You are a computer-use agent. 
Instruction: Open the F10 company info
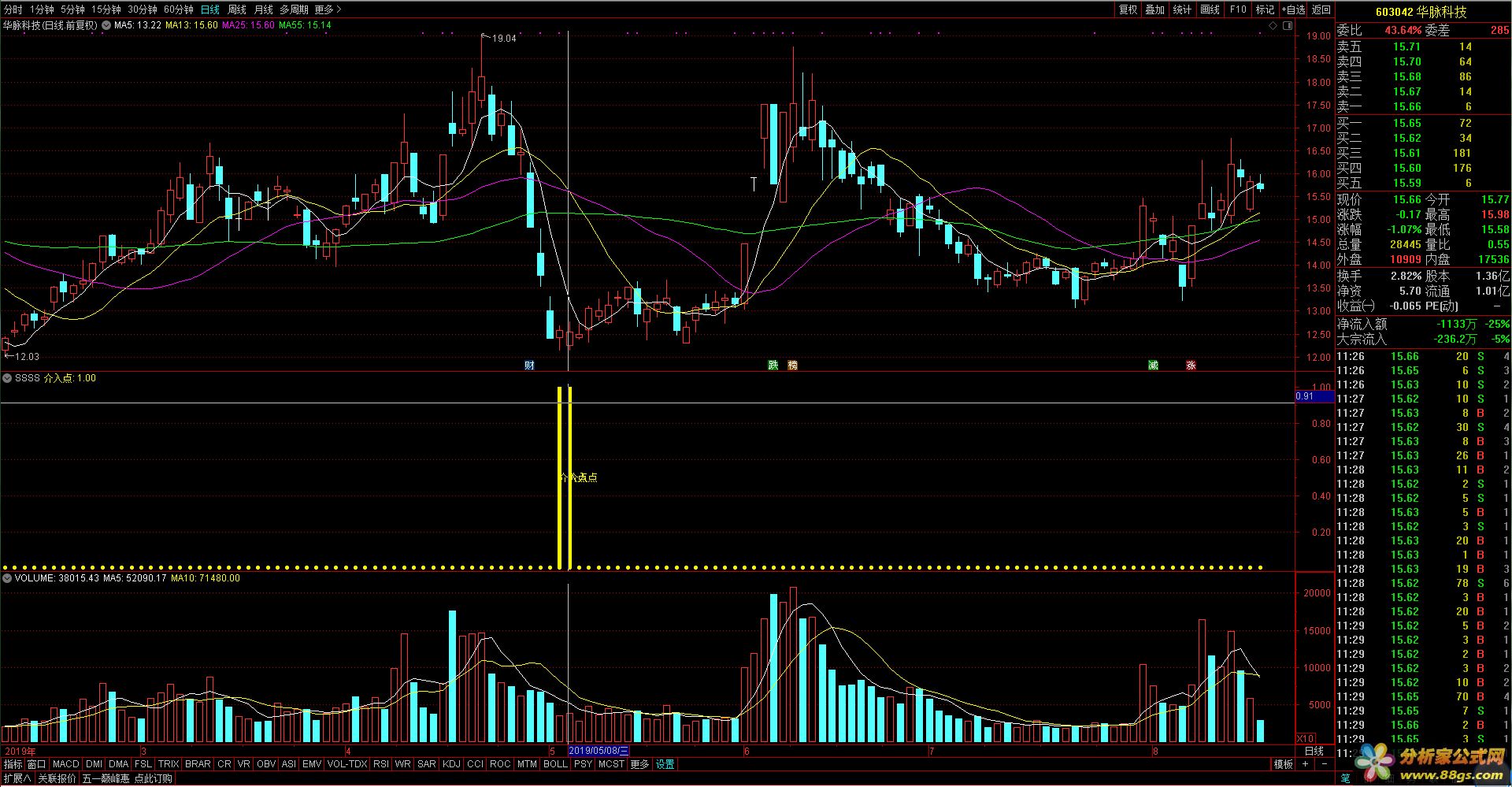(1238, 9)
